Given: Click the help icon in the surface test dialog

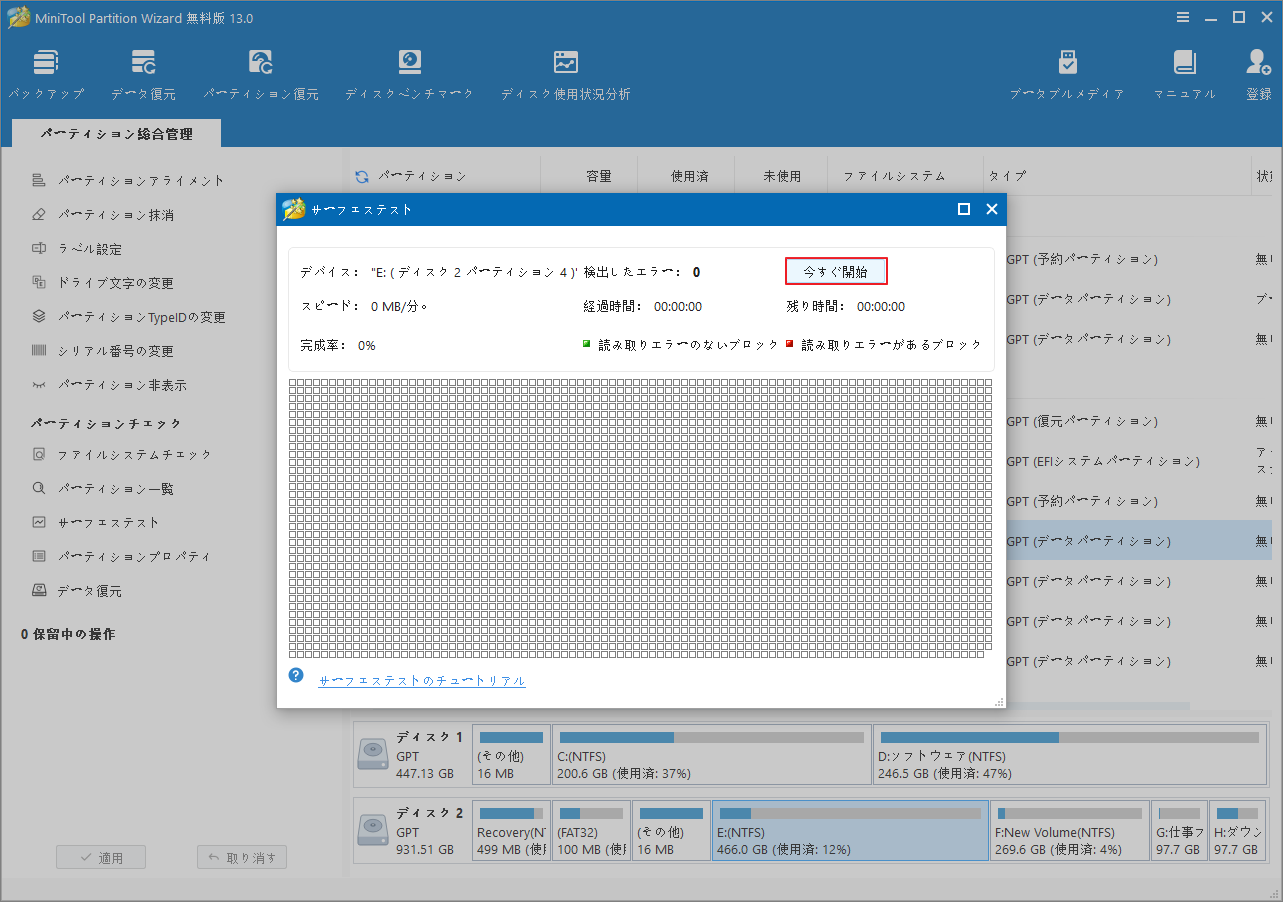Looking at the screenshot, I should (x=295, y=675).
